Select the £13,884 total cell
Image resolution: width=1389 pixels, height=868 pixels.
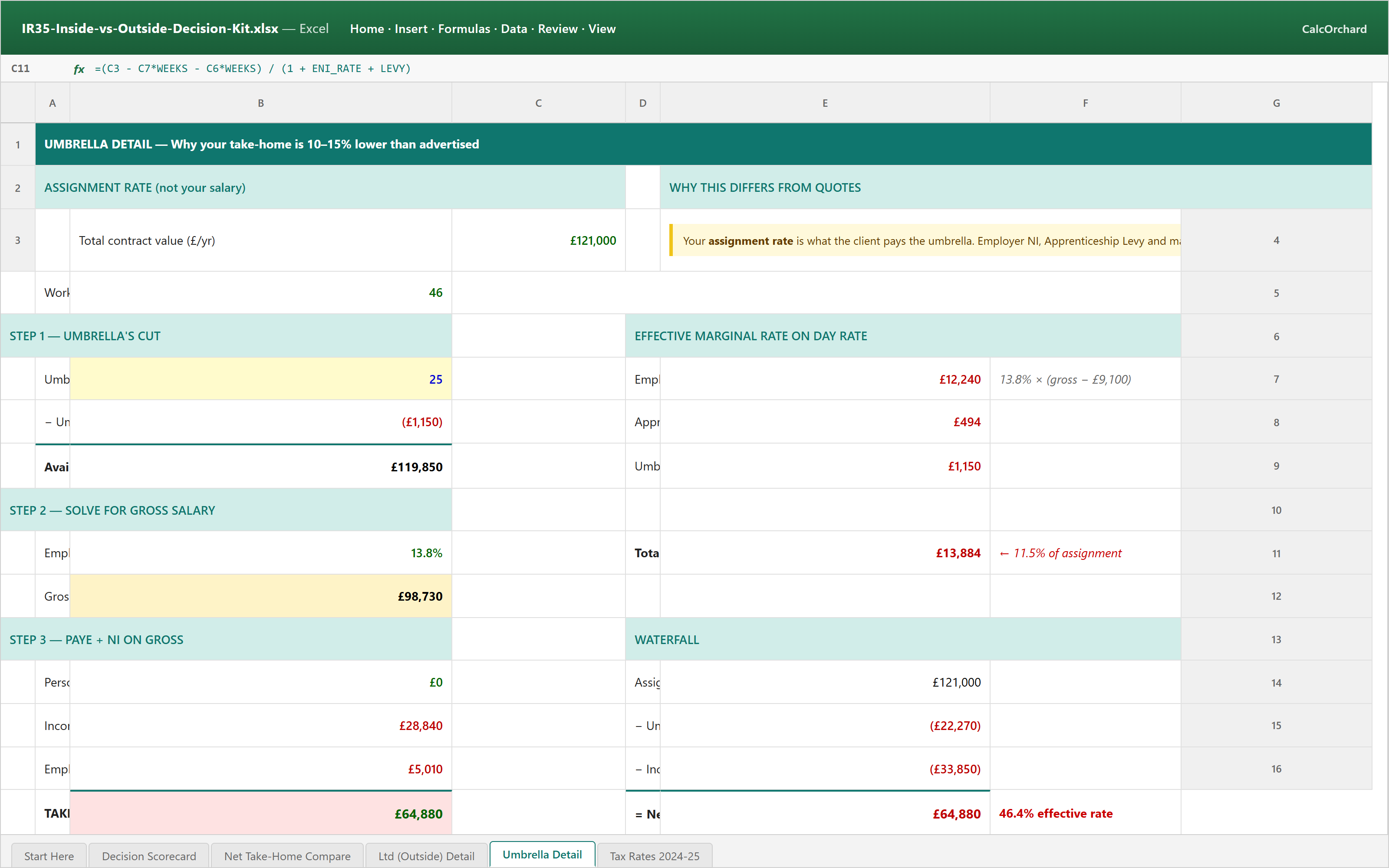coord(825,553)
